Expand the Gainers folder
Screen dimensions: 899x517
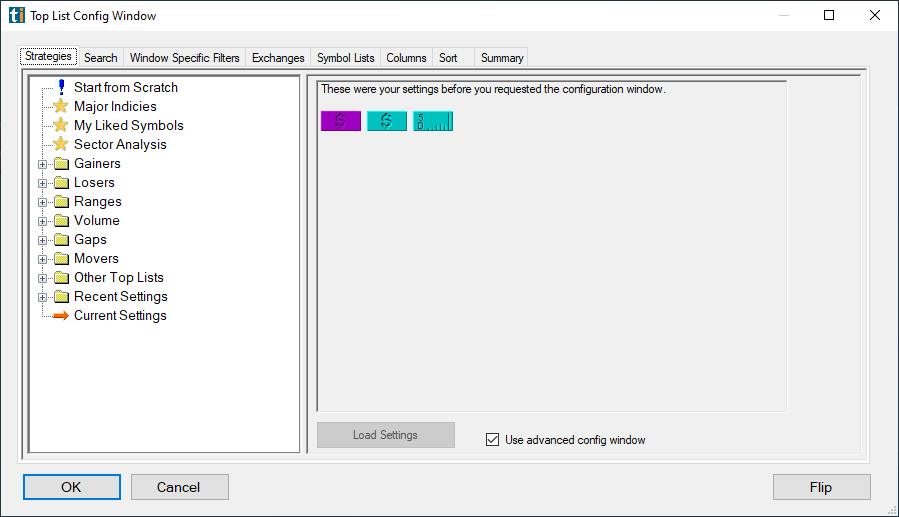coord(42,164)
